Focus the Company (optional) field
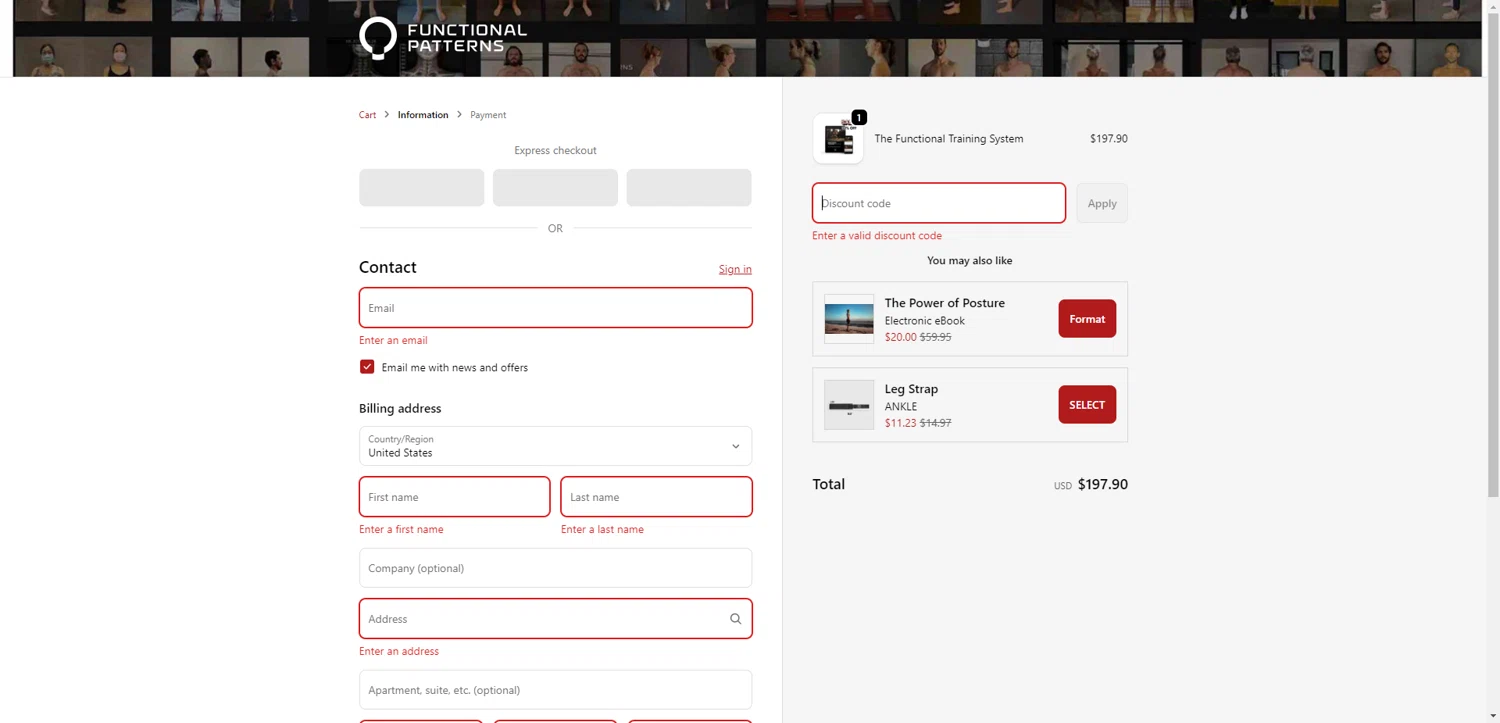The height and width of the screenshot is (723, 1500). tap(555, 568)
